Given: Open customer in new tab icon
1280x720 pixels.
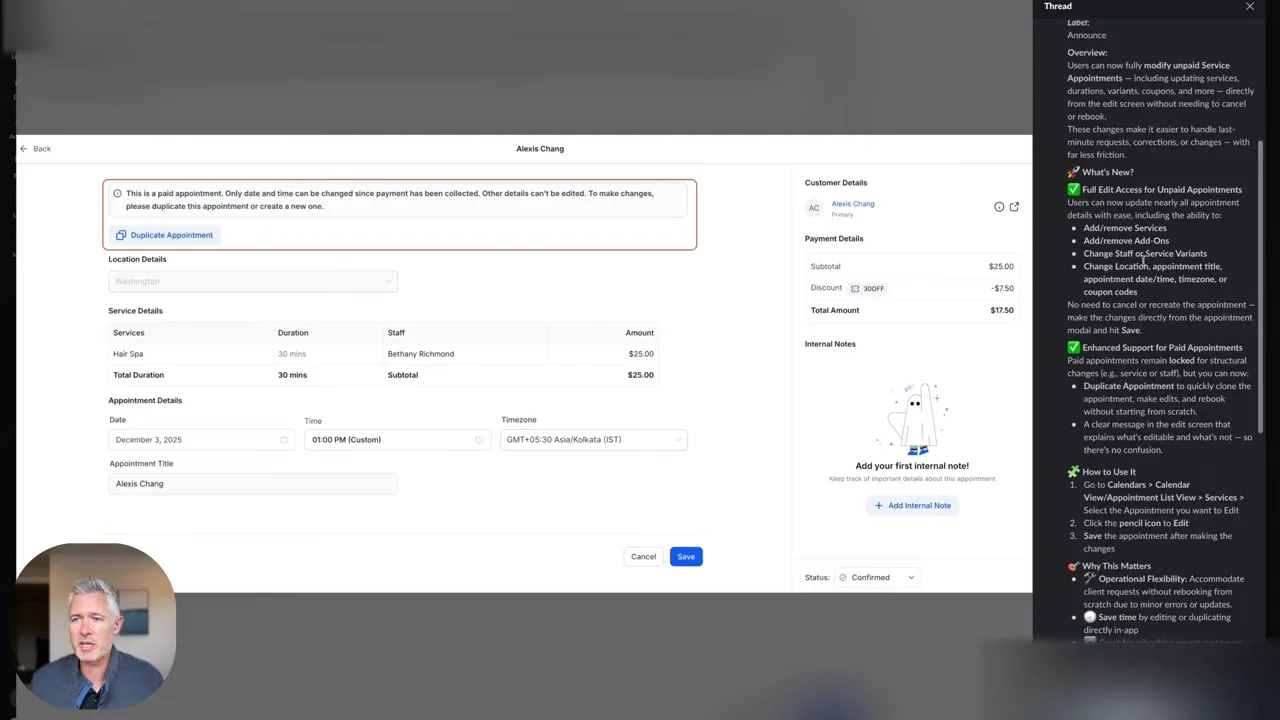Looking at the screenshot, I should pos(1014,207).
